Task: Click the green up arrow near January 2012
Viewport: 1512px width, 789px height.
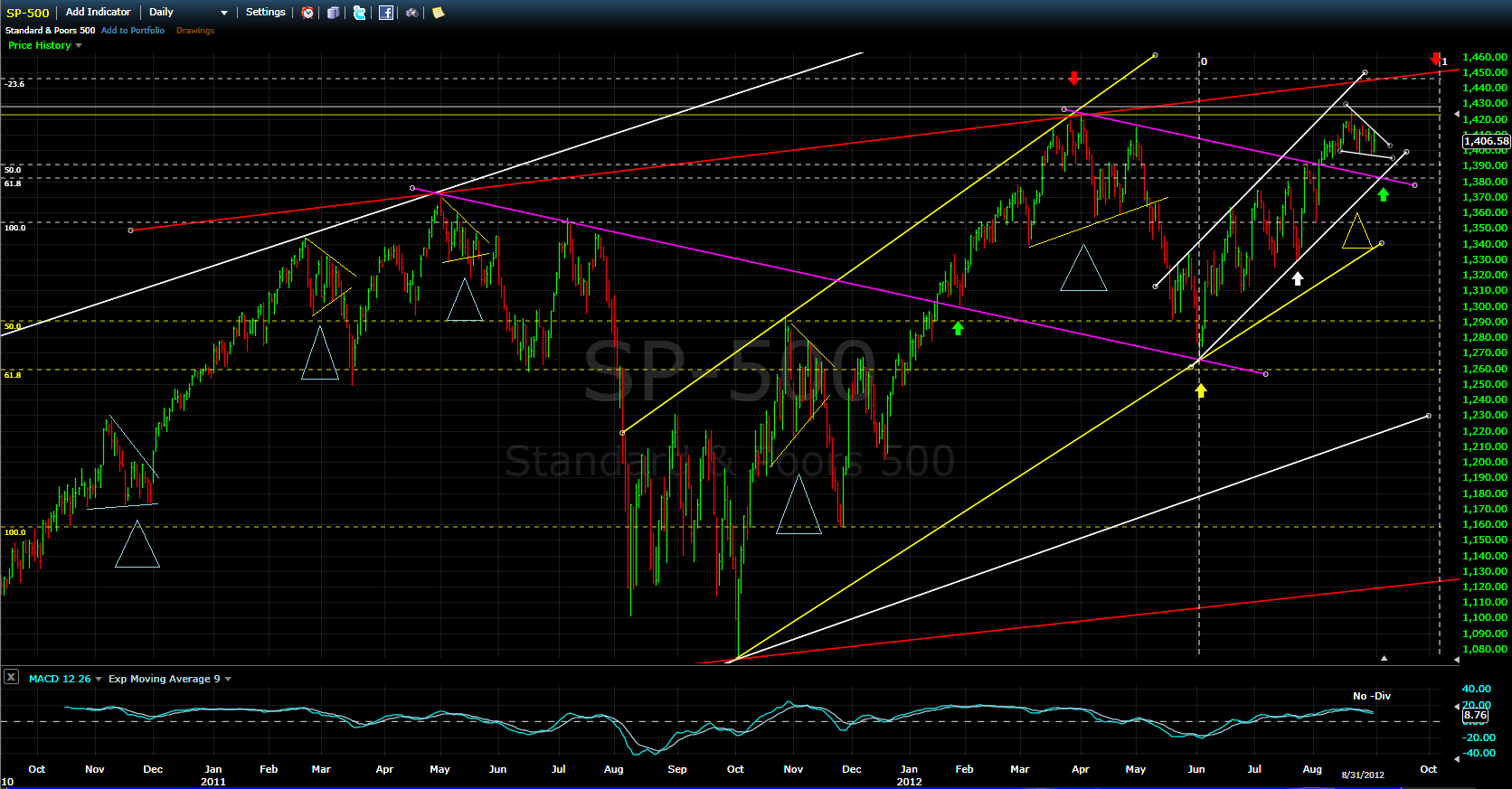Action: tap(958, 328)
